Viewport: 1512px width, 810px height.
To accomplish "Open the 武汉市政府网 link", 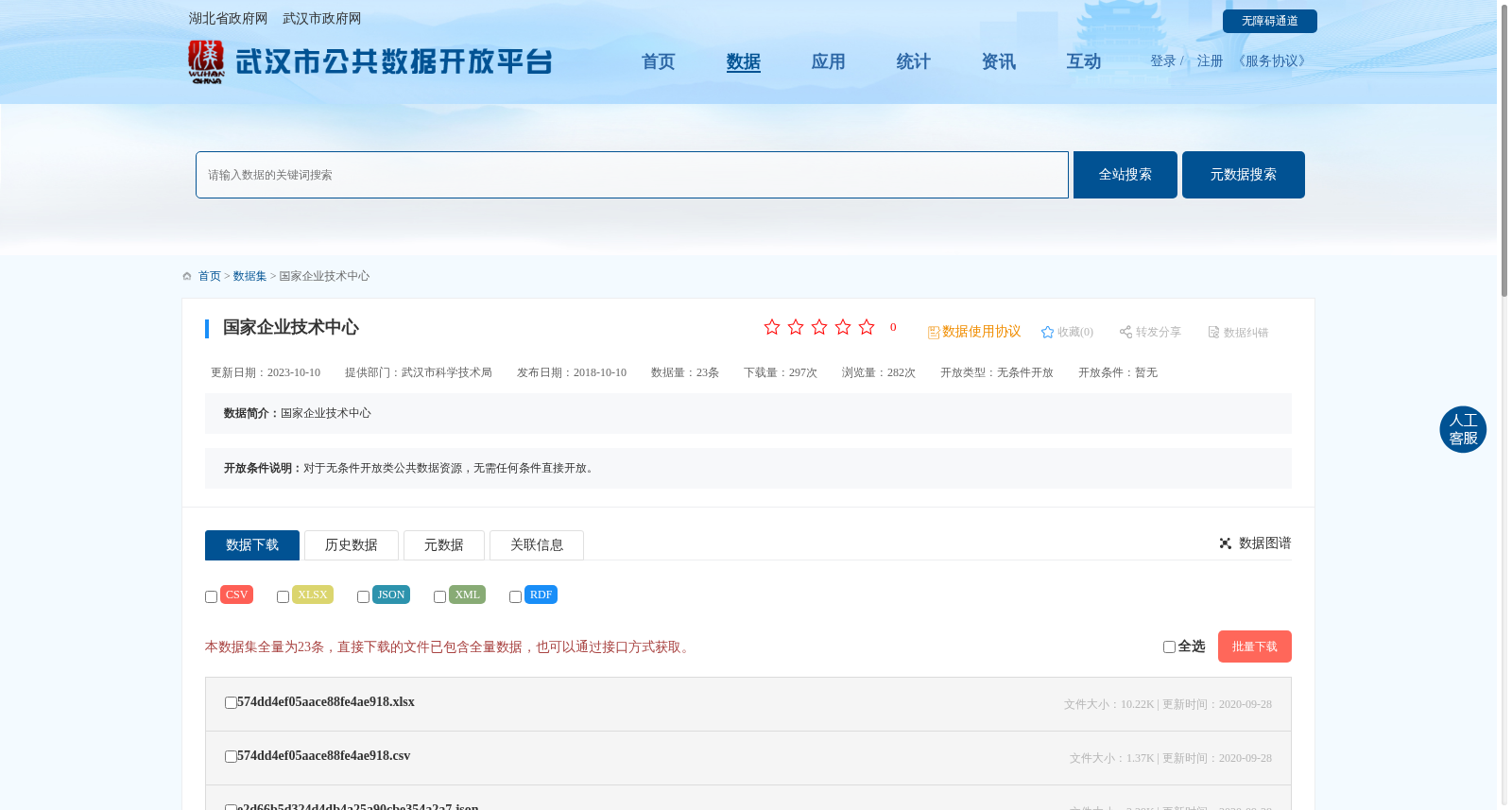I will [322, 19].
